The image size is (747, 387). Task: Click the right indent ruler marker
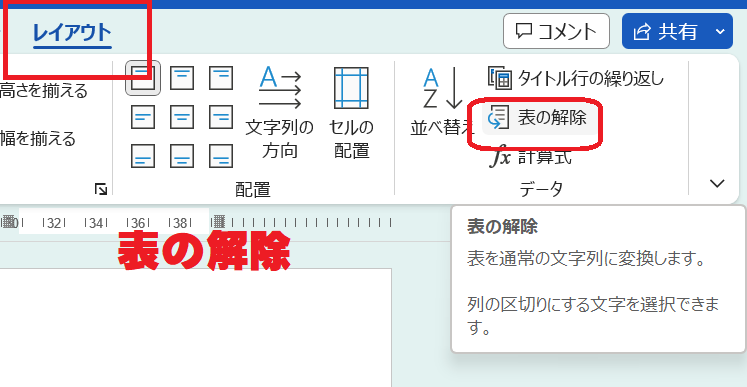point(218,222)
